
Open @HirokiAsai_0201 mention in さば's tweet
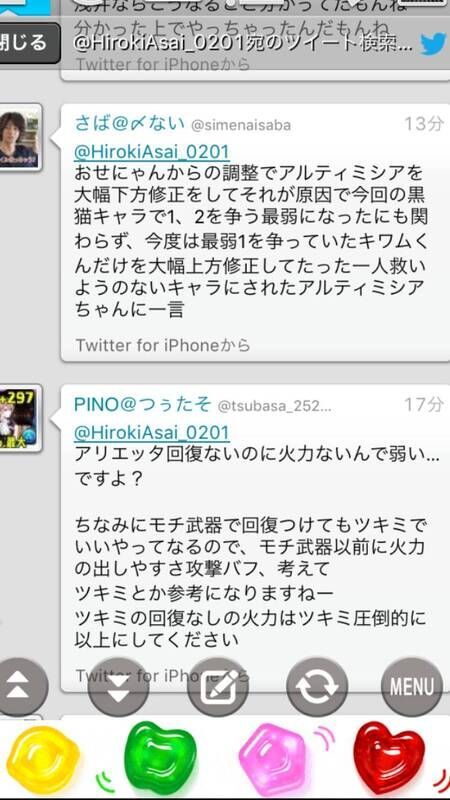click(x=152, y=152)
